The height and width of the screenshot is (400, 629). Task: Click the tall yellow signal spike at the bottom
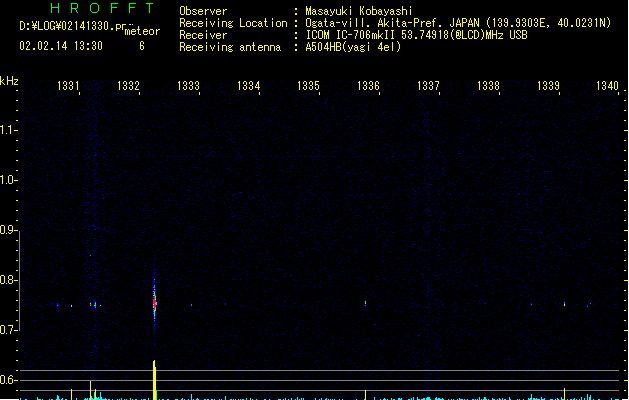(154, 380)
